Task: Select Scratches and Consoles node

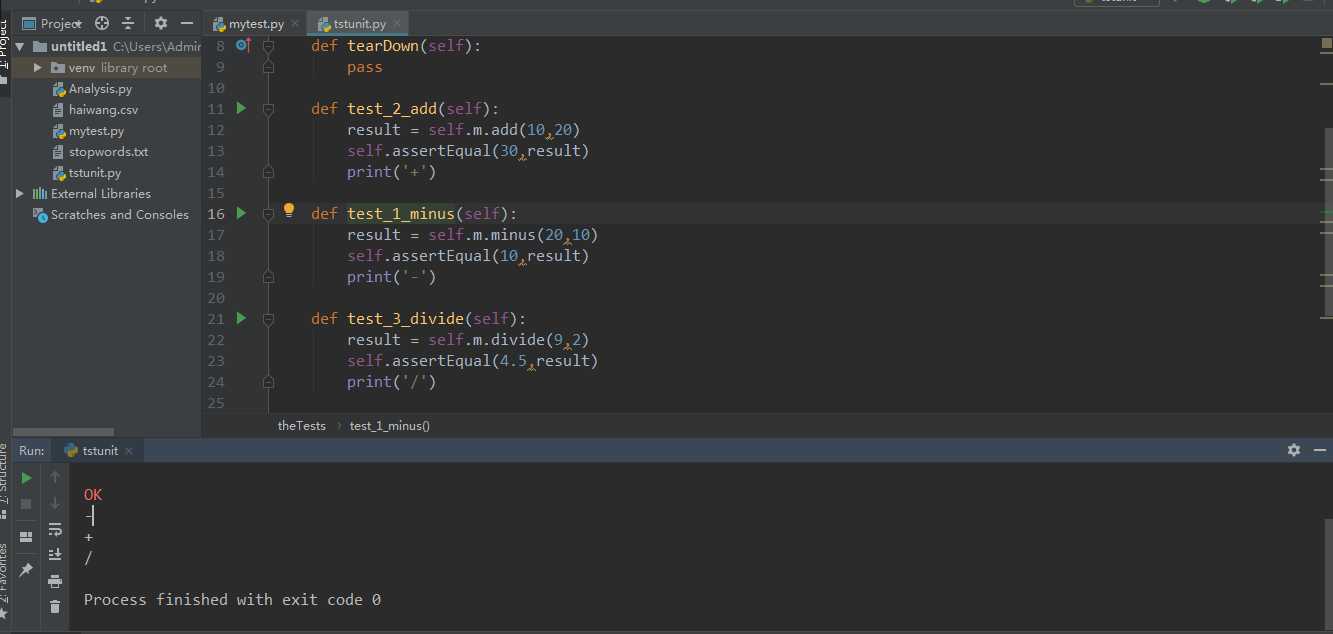Action: pos(119,215)
